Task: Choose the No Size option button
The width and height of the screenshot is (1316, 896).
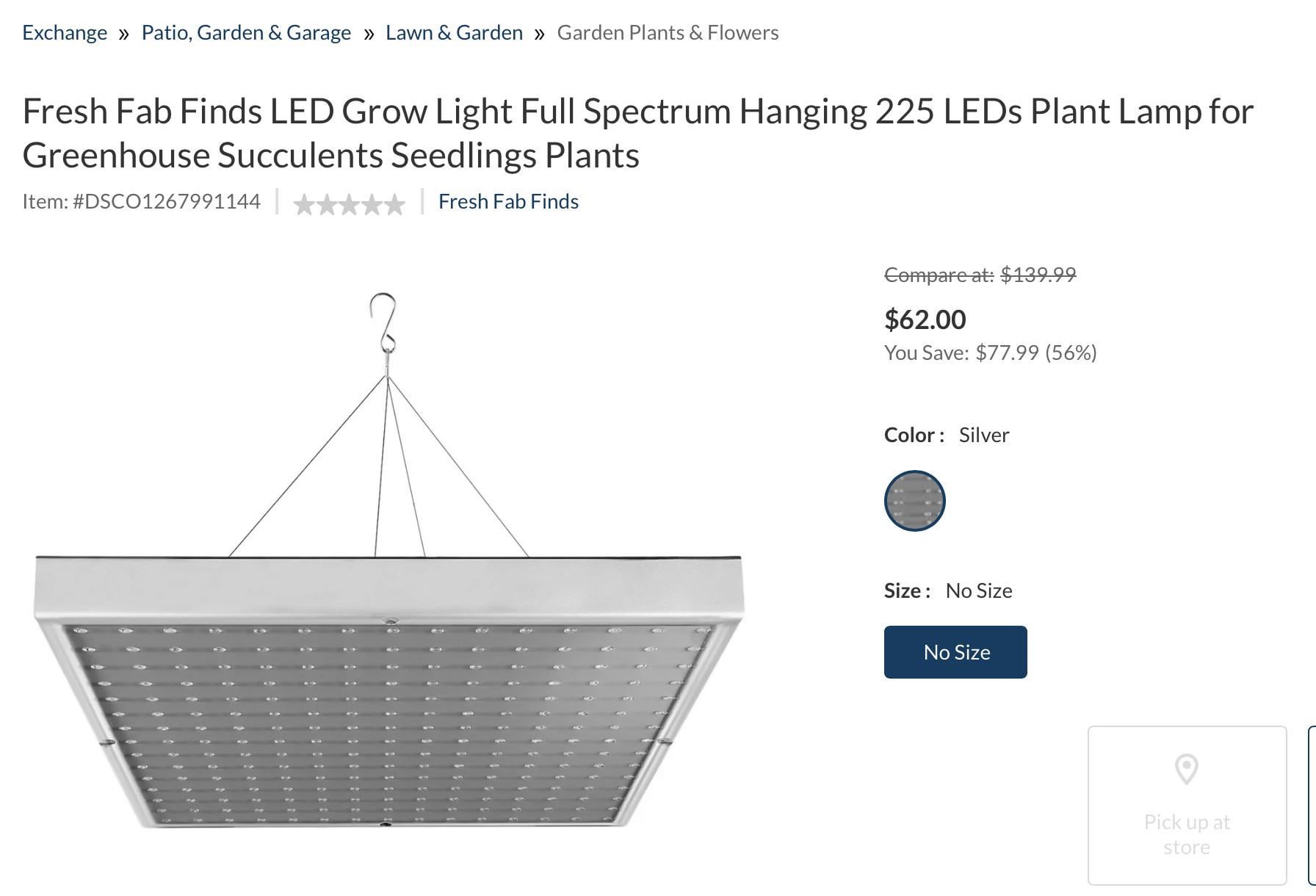Action: [x=955, y=652]
